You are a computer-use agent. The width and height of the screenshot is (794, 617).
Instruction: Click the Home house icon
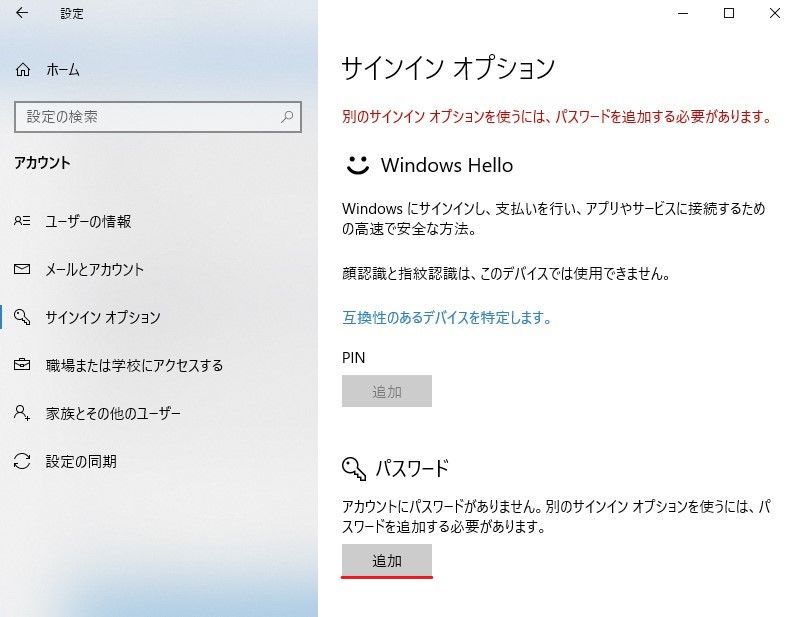23,70
